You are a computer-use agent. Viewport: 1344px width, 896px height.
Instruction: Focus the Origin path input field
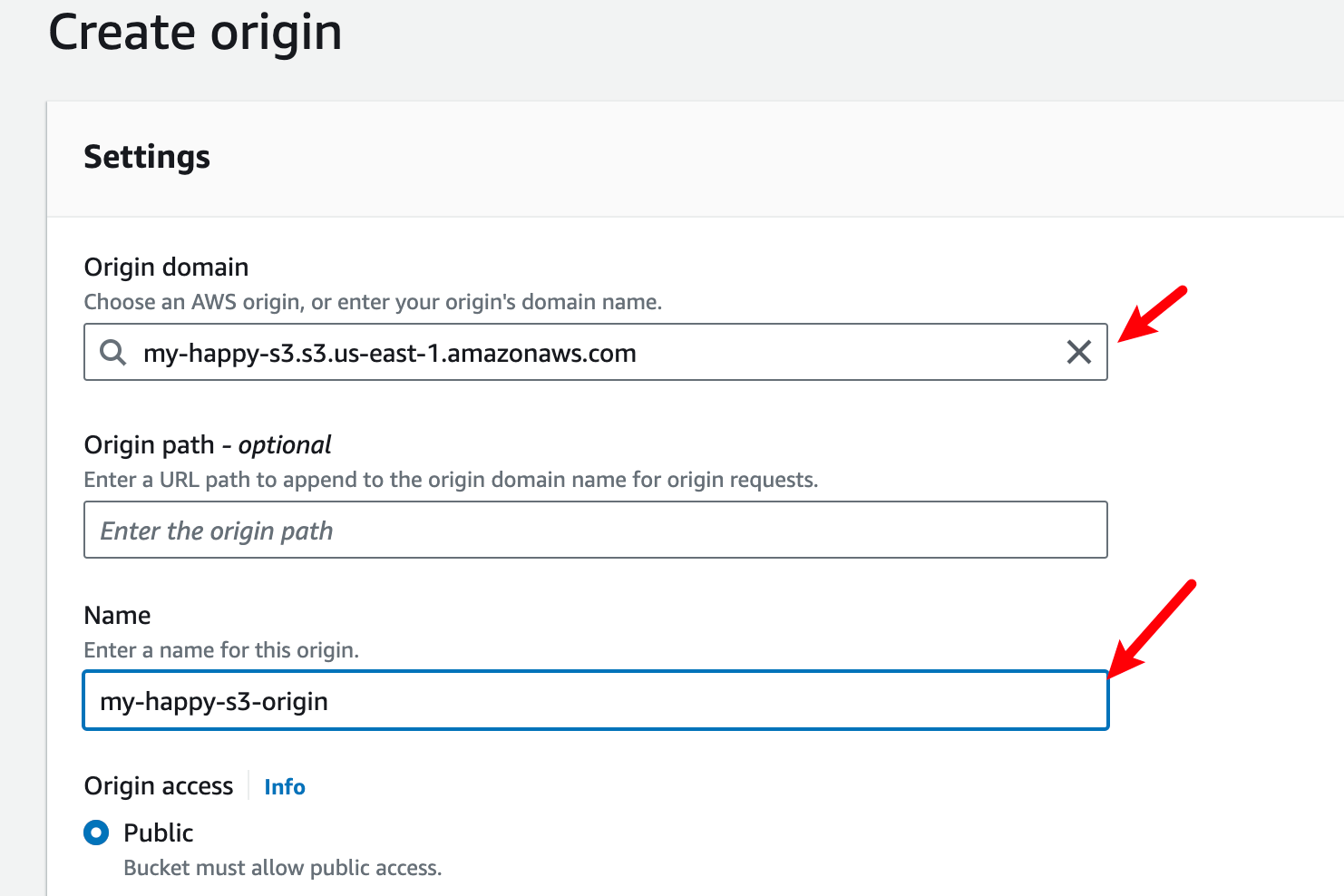tap(596, 530)
